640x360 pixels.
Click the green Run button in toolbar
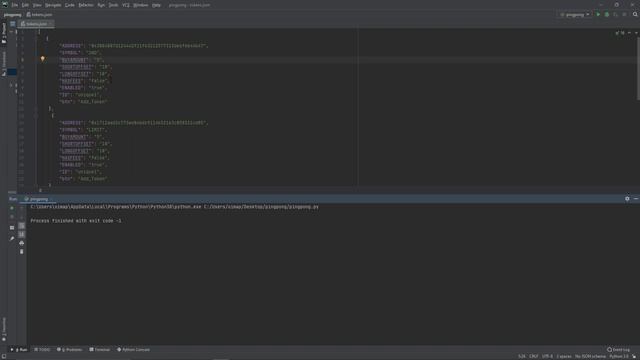[598, 15]
